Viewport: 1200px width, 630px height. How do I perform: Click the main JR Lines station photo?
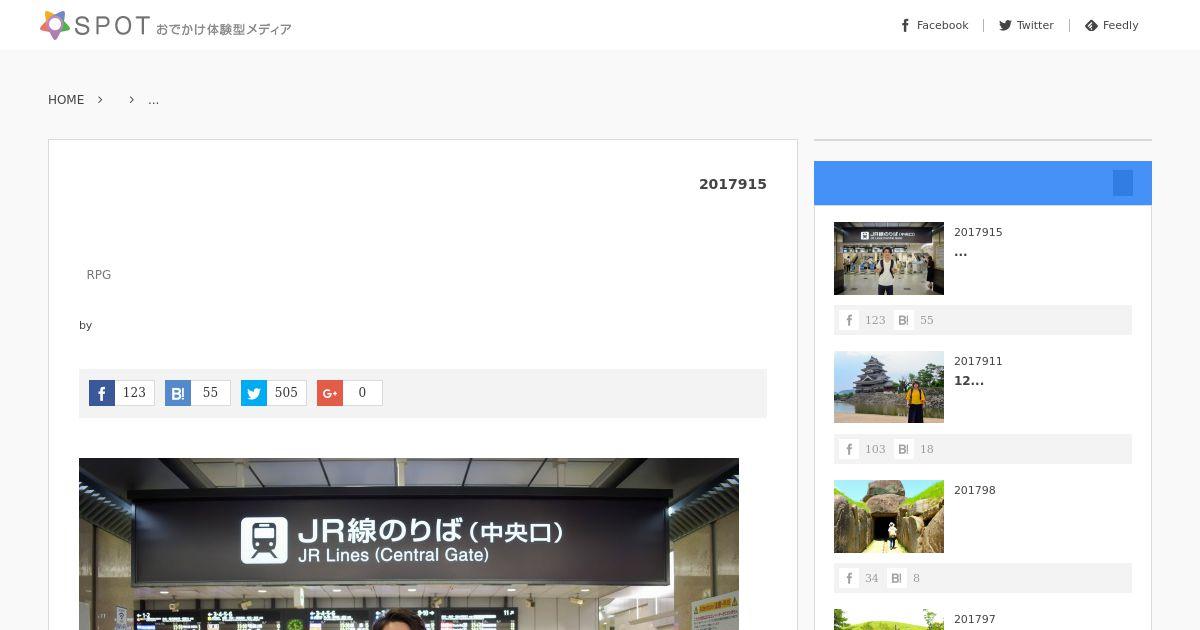tap(409, 544)
